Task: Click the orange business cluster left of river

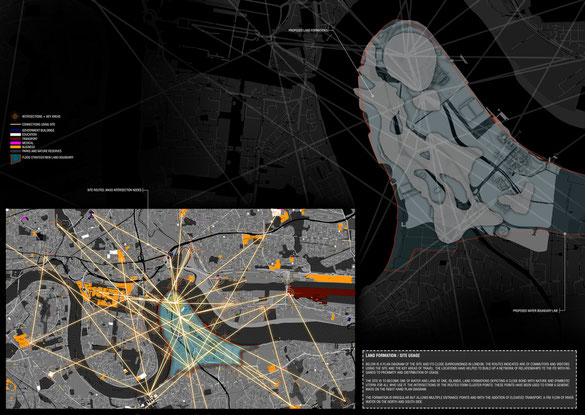Action: tap(105, 293)
